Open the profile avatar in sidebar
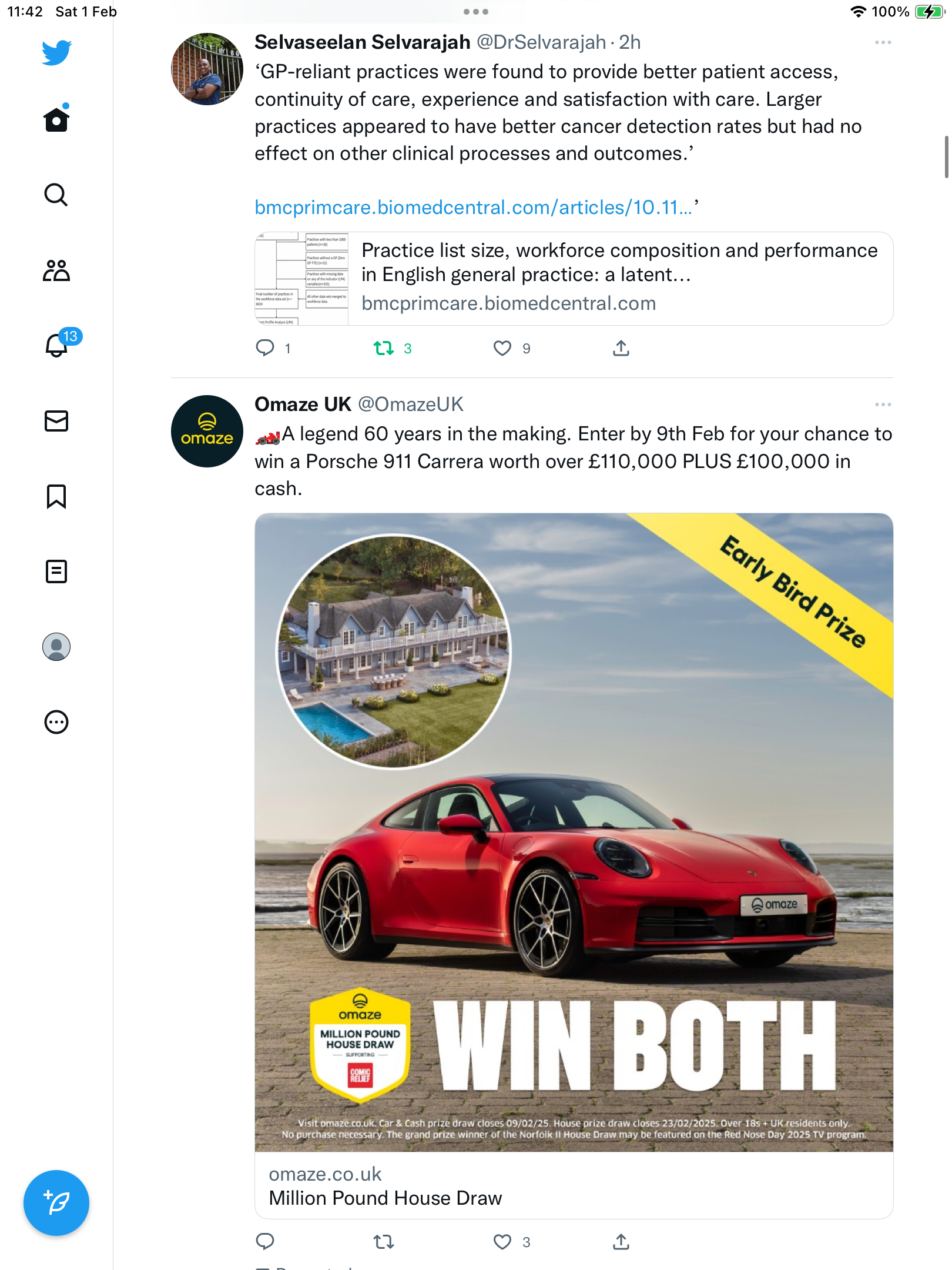This screenshot has height=1270, width=952. coord(56,647)
